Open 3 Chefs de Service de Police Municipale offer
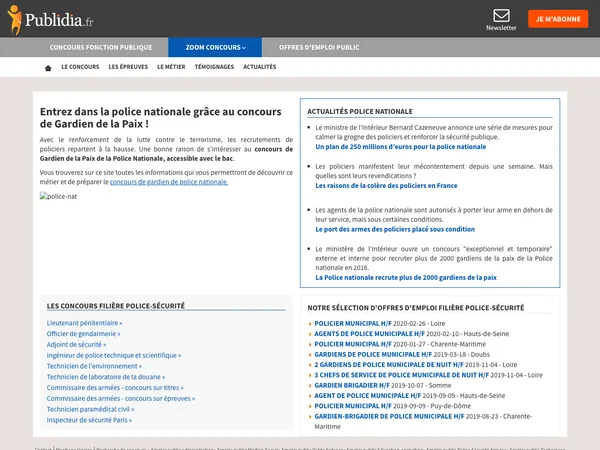600x450 pixels. click(x=401, y=375)
